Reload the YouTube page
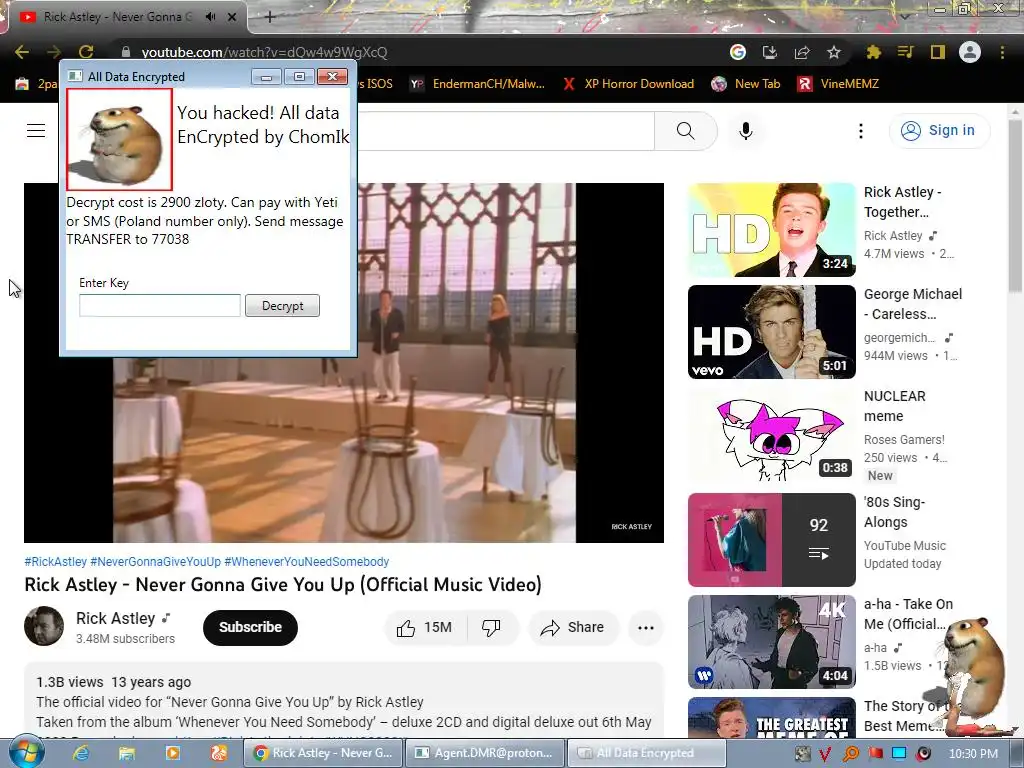Image resolution: width=1024 pixels, height=768 pixels. coord(86,52)
